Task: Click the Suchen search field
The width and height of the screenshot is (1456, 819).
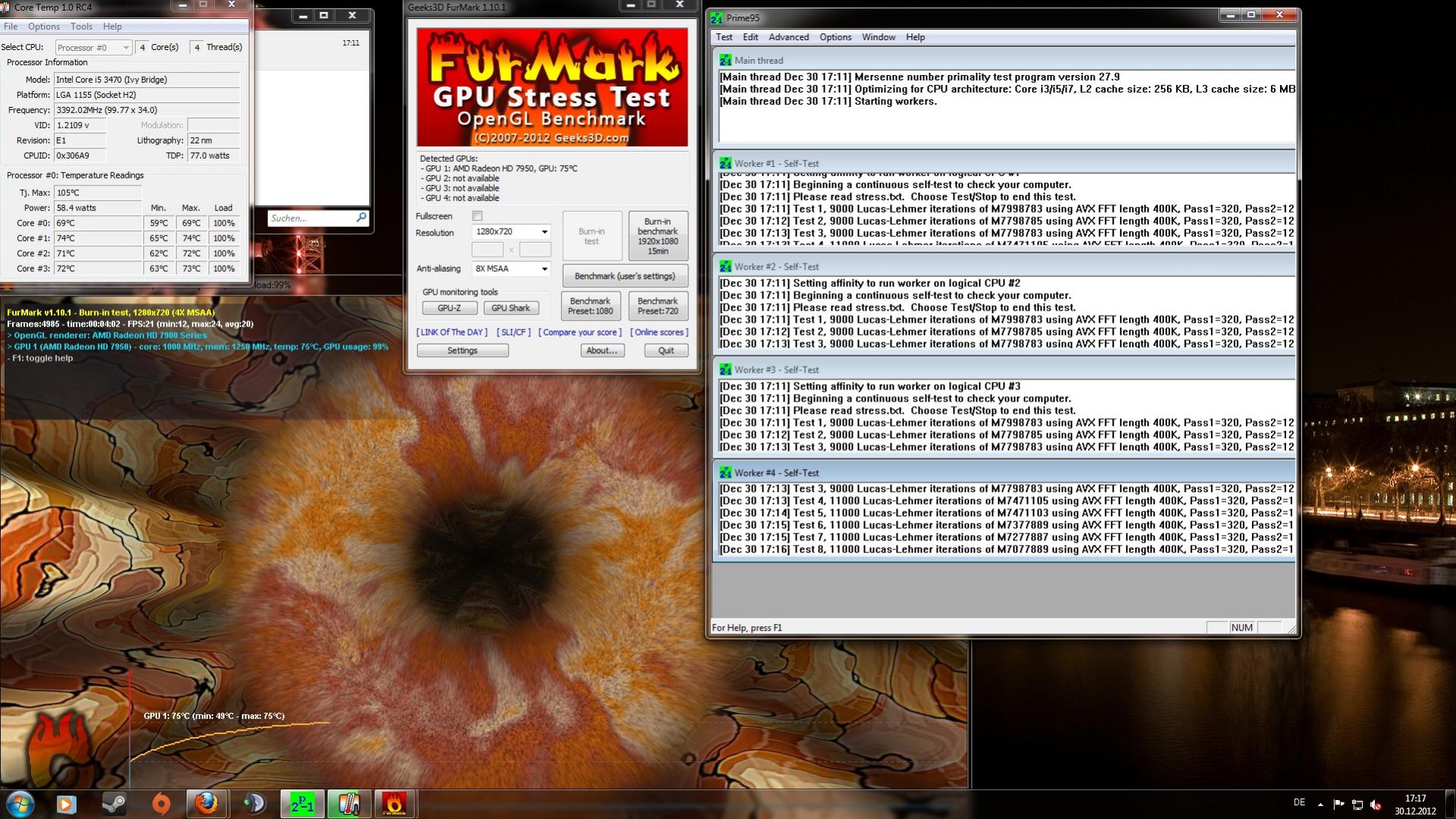Action: [311, 219]
